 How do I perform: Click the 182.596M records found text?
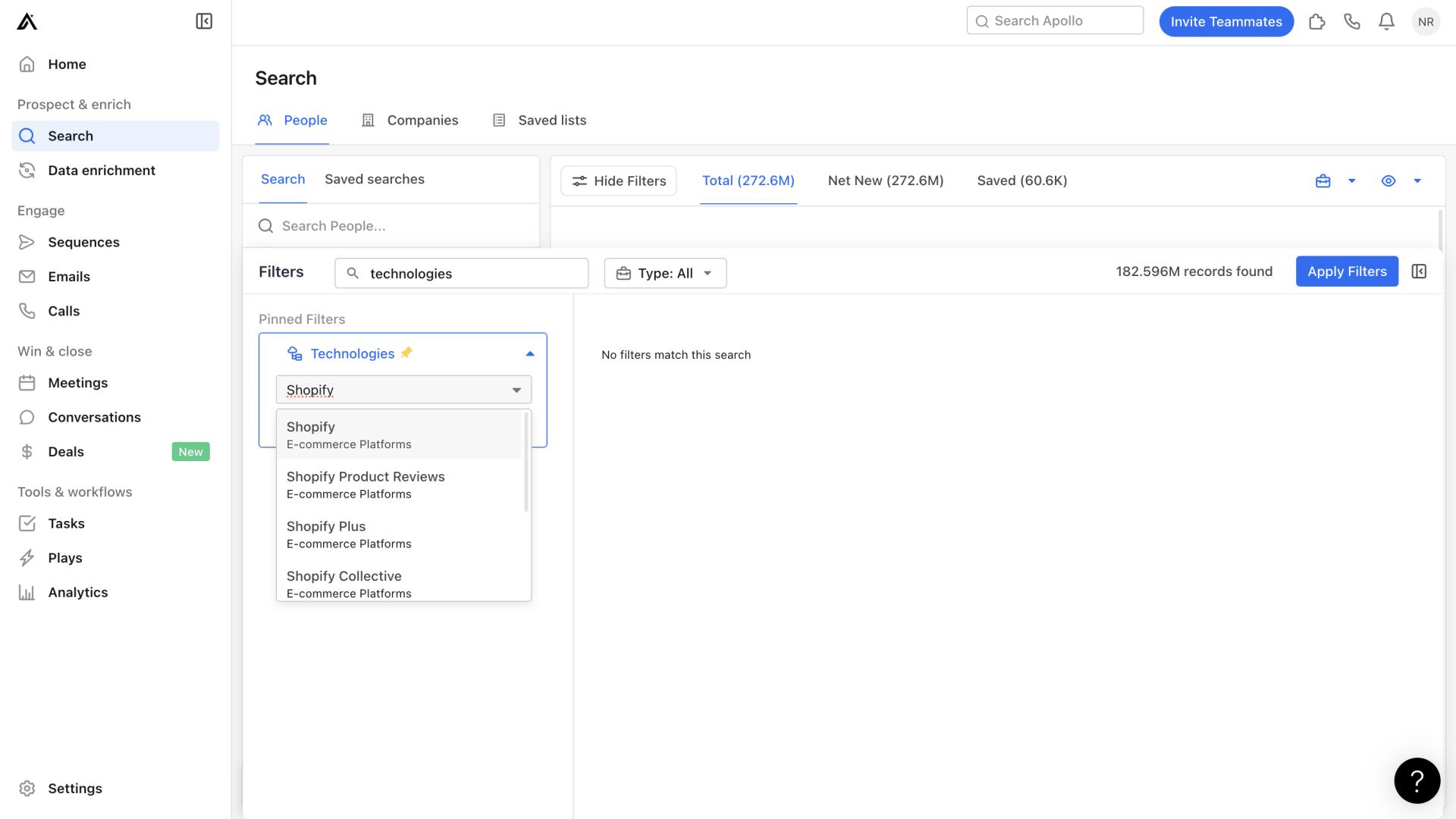tap(1194, 271)
